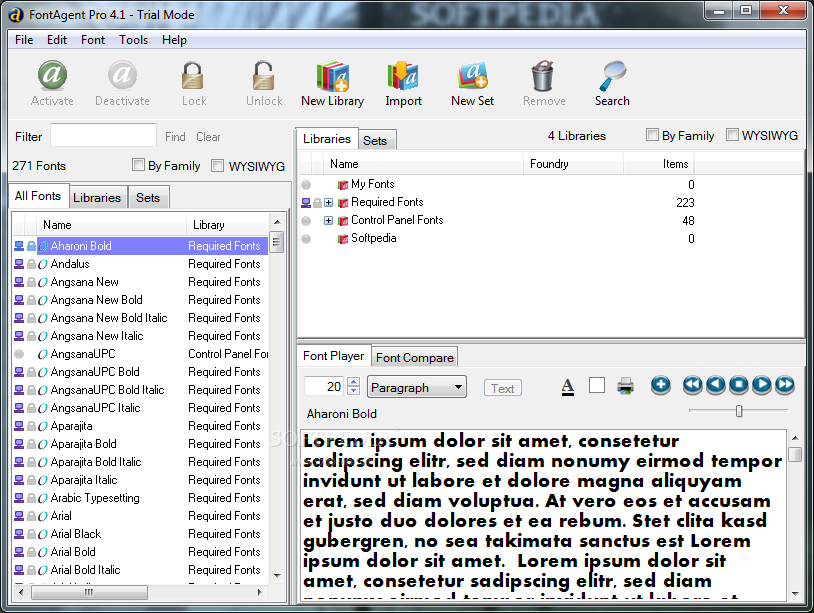Jump to first font with rewind button
814x613 pixels.
coord(693,385)
